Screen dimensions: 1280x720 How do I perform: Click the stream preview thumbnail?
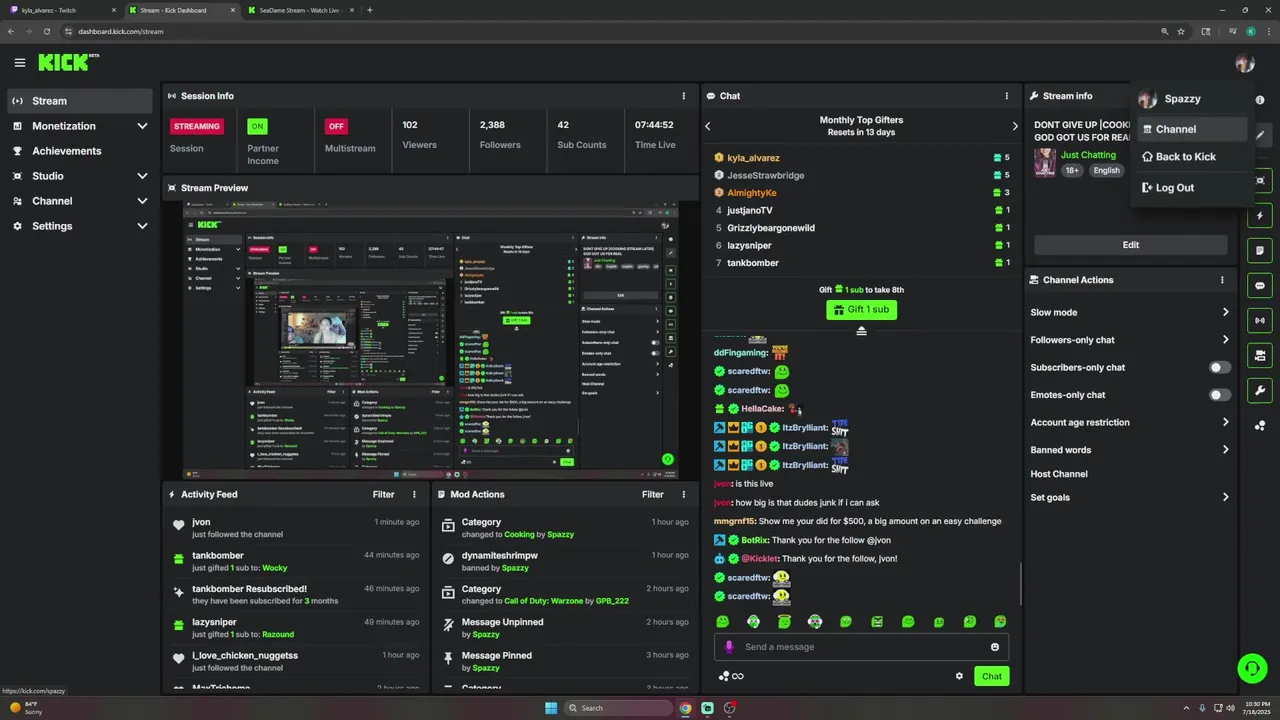[x=429, y=340]
